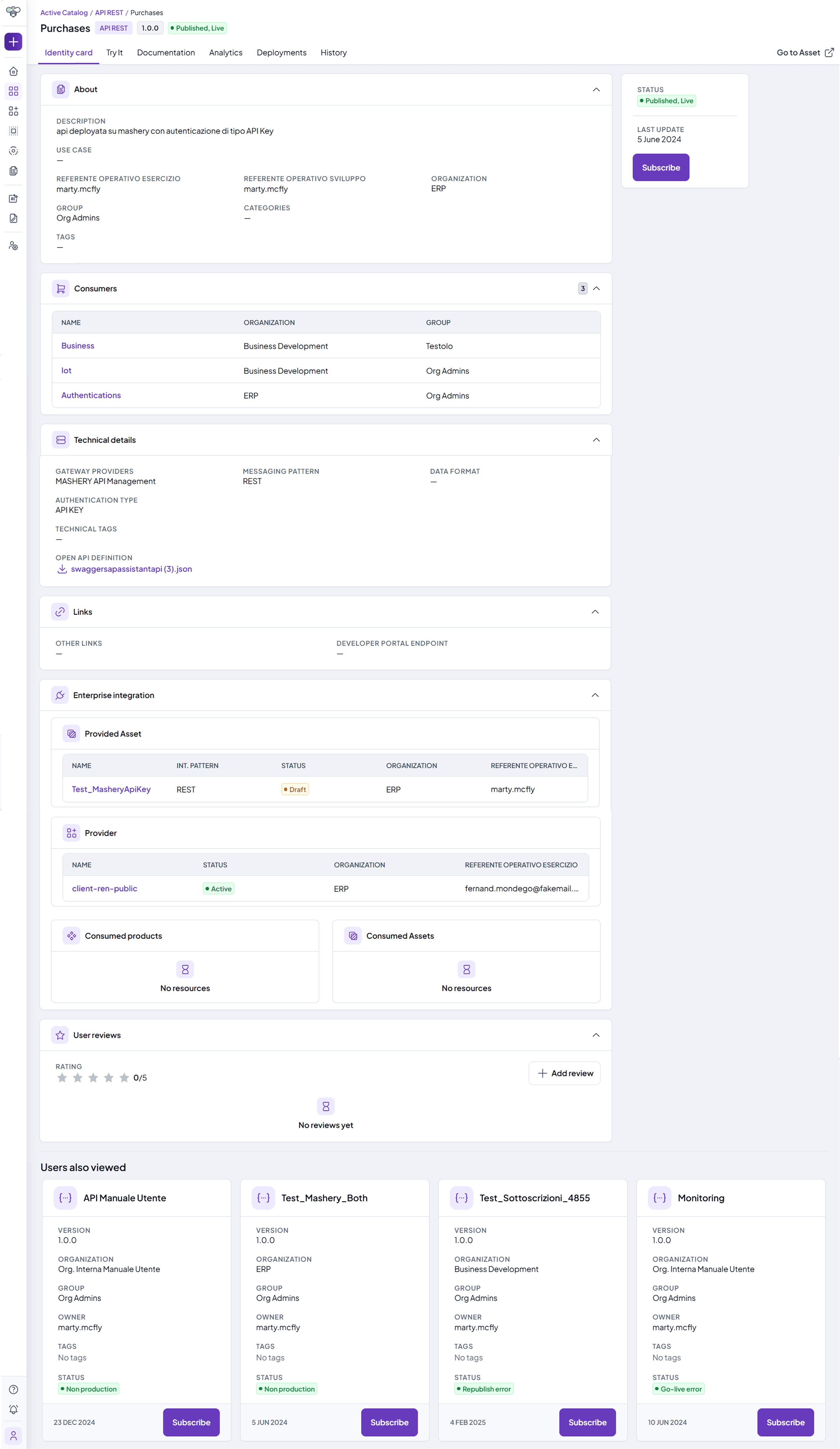The height and width of the screenshot is (1449, 840).
Task: Open the Business consumer link
Action: point(78,346)
